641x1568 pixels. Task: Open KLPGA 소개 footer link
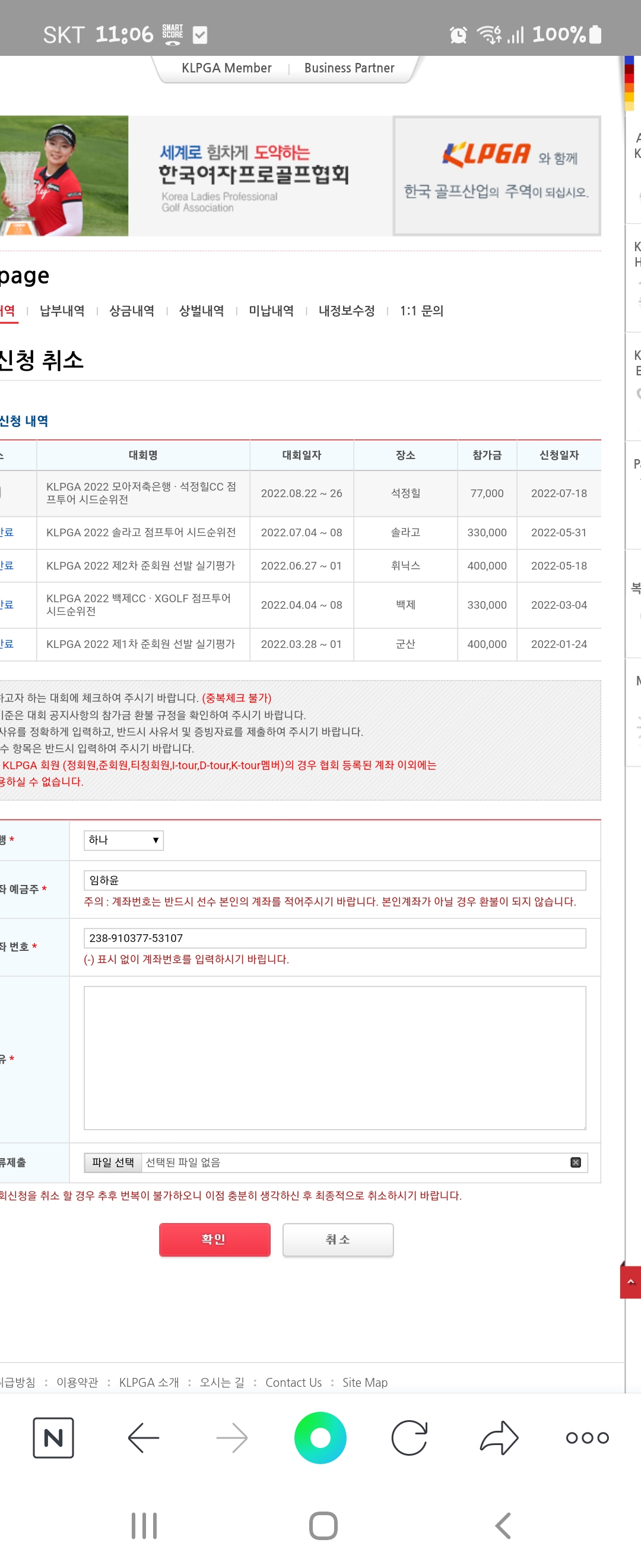click(149, 1382)
